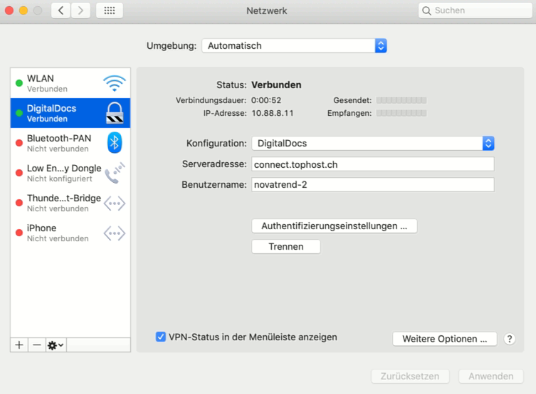The width and height of the screenshot is (536, 394).
Task: Open Weitere Optionen
Action: coord(445,339)
